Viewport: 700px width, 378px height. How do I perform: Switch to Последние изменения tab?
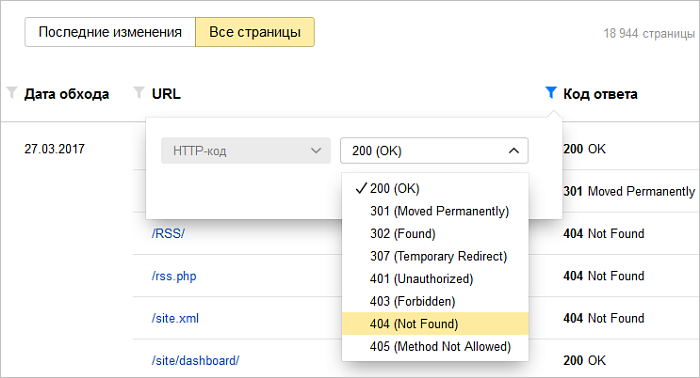(110, 32)
